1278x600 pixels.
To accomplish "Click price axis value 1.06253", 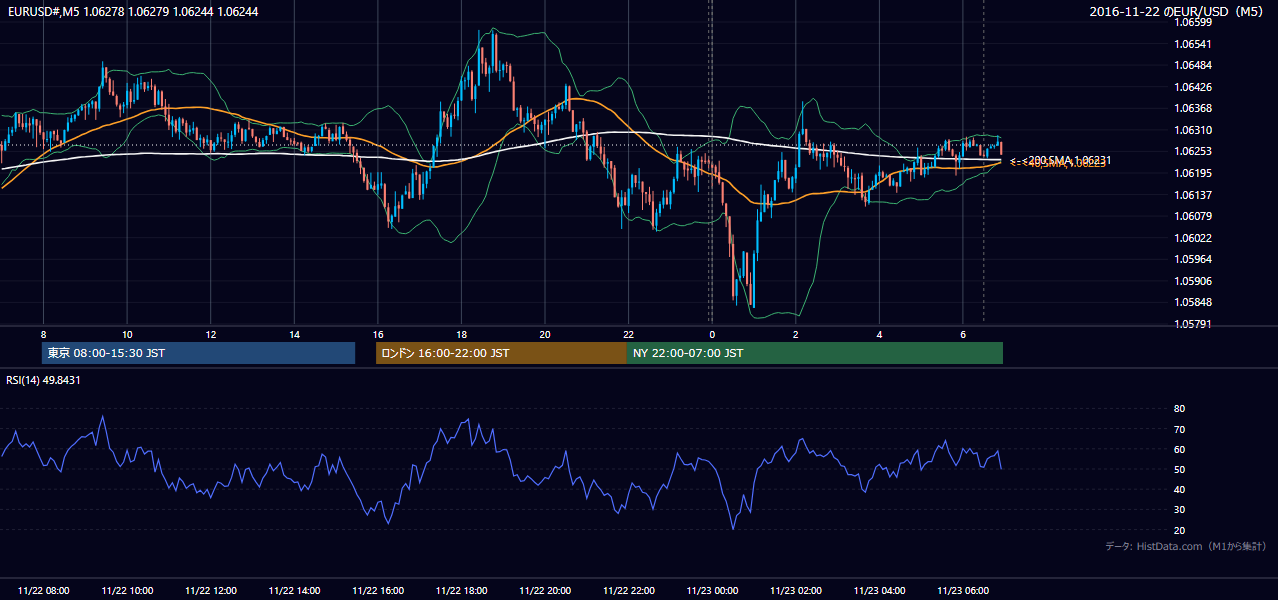I will point(1192,152).
